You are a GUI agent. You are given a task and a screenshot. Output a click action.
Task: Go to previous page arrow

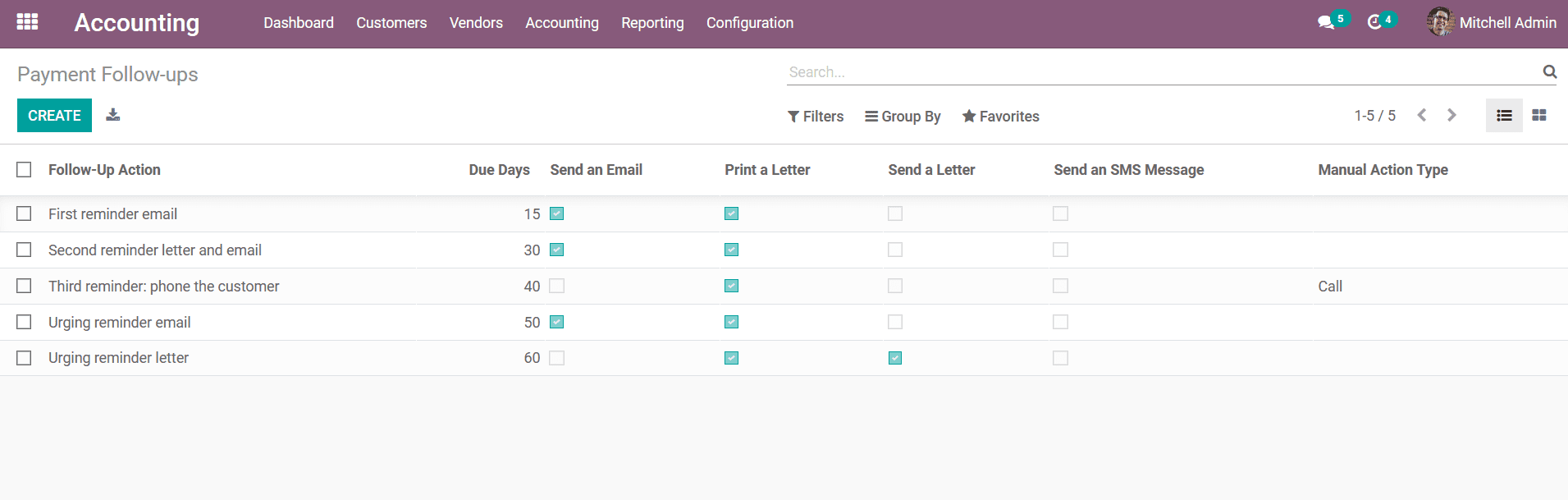(1422, 115)
